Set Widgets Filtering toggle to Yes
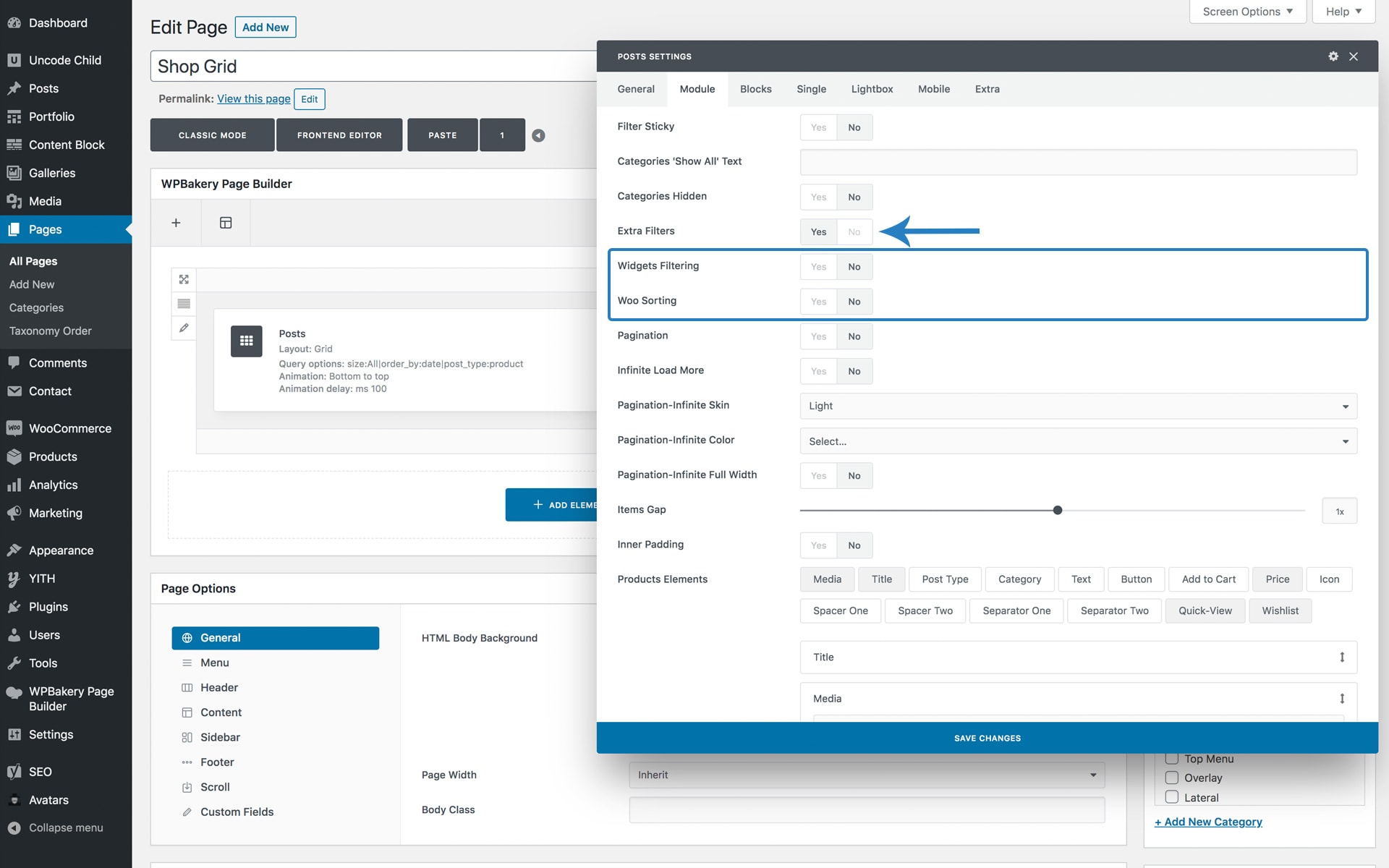 point(818,267)
